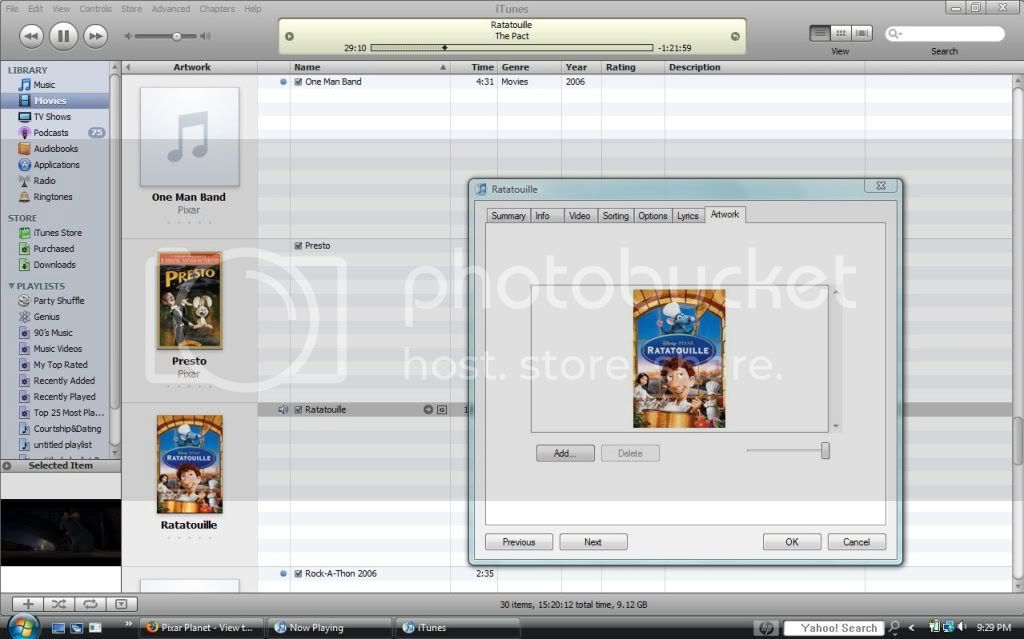This screenshot has width=1024, height=639.
Task: Switch to Cover Flow view icon
Action: click(862, 33)
